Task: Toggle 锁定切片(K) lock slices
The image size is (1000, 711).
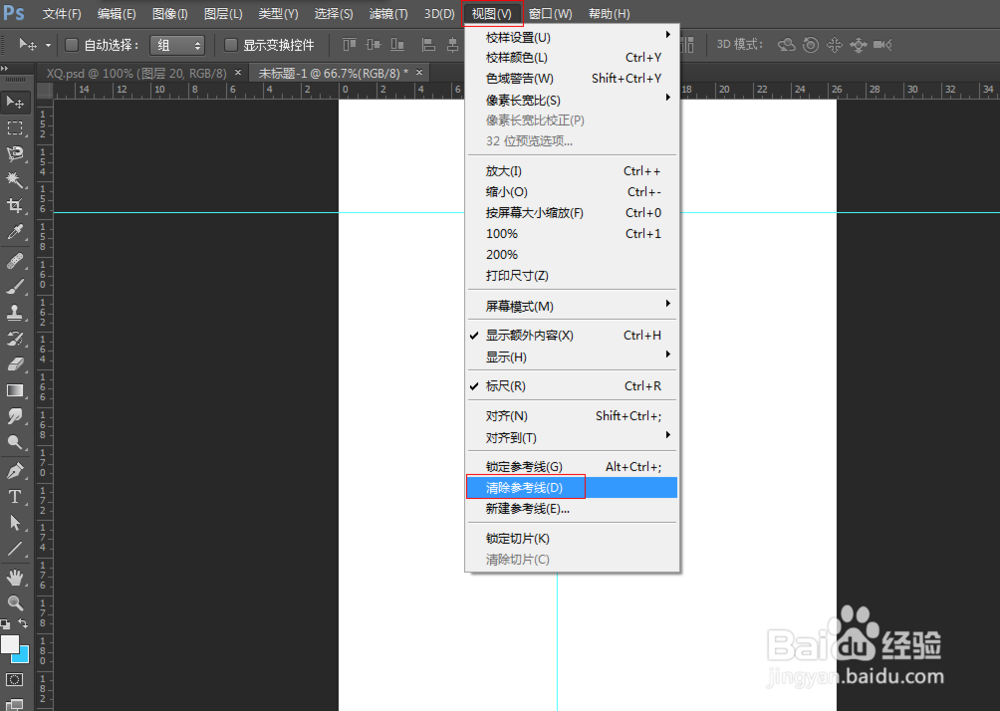Action: click(x=573, y=539)
